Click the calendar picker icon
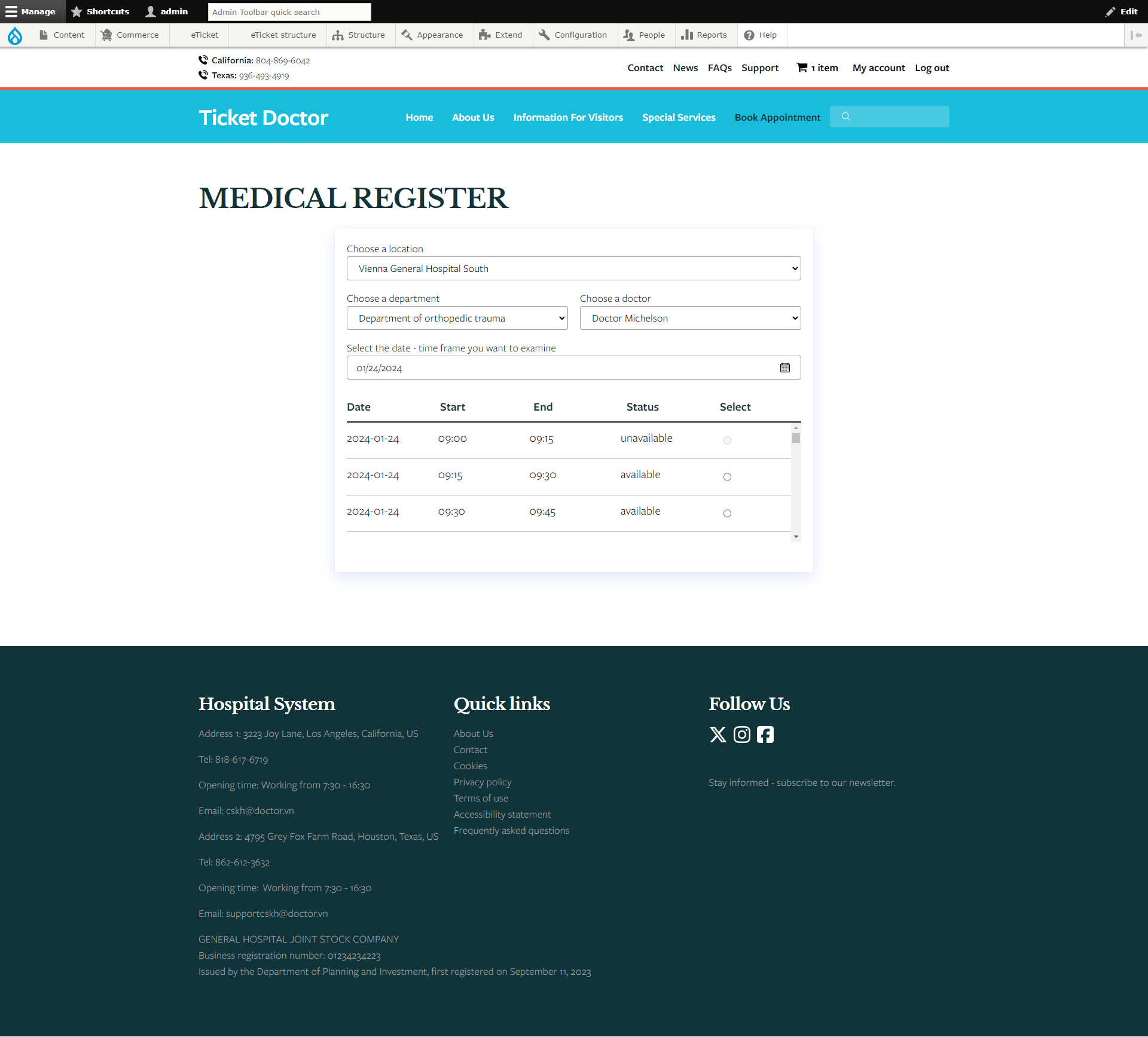The image size is (1148, 1037). [x=784, y=368]
